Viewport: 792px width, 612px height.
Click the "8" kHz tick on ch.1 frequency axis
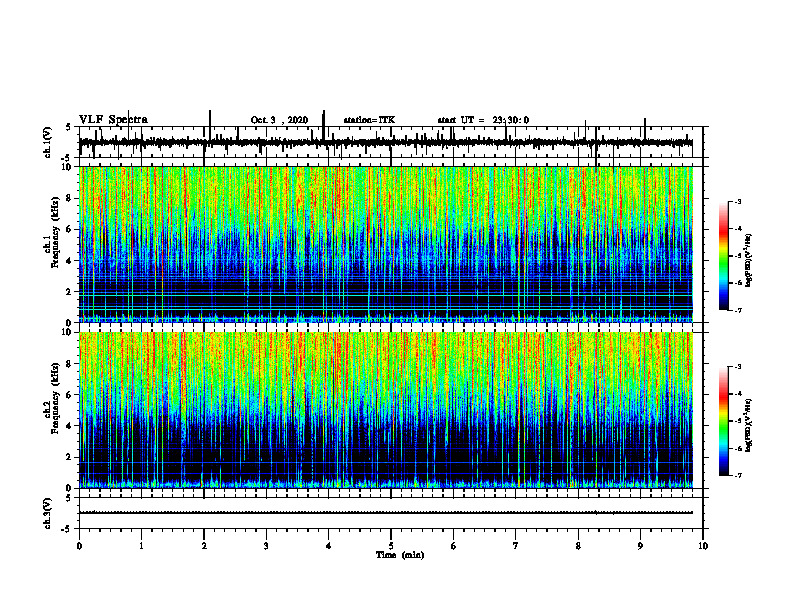click(71, 198)
